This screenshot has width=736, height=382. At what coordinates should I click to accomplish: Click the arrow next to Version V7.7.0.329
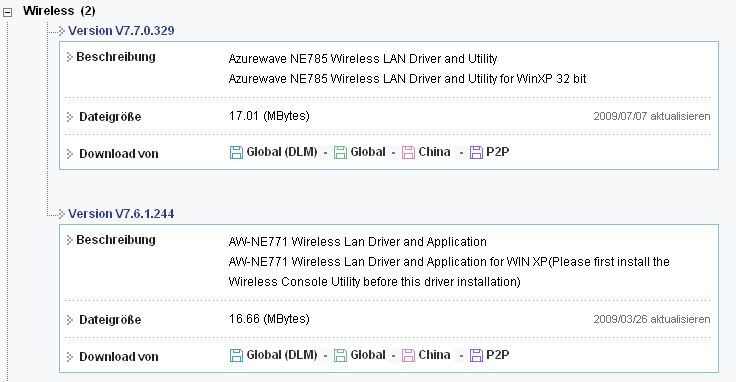pyautogui.click(x=61, y=31)
